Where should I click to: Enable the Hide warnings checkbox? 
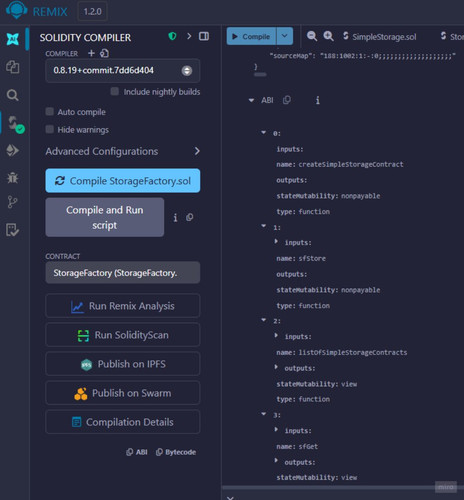point(50,129)
